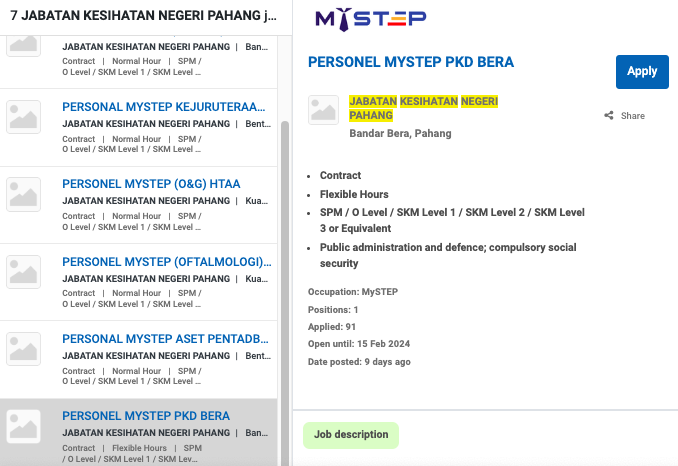Click the PERSONEL MYSTEP PKD BERA heading

411,62
